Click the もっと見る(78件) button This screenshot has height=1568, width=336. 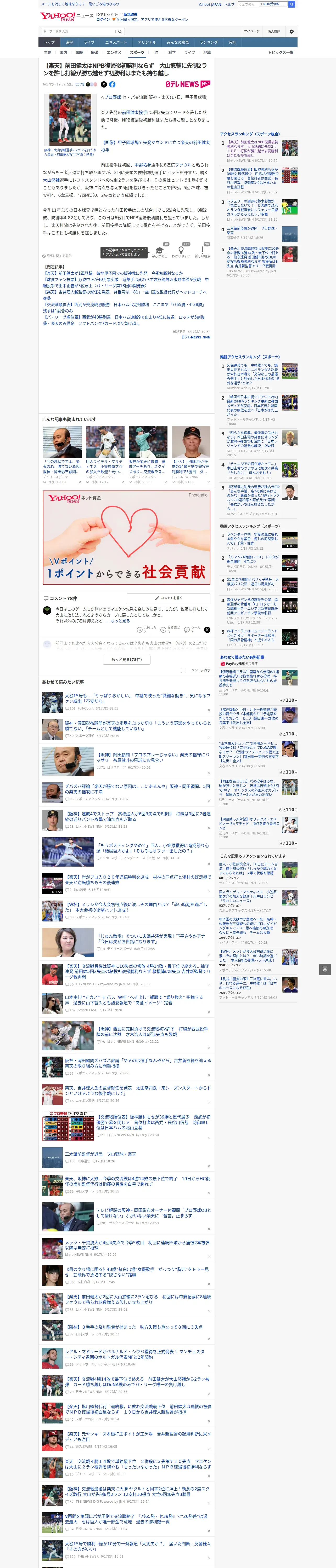[x=127, y=659]
